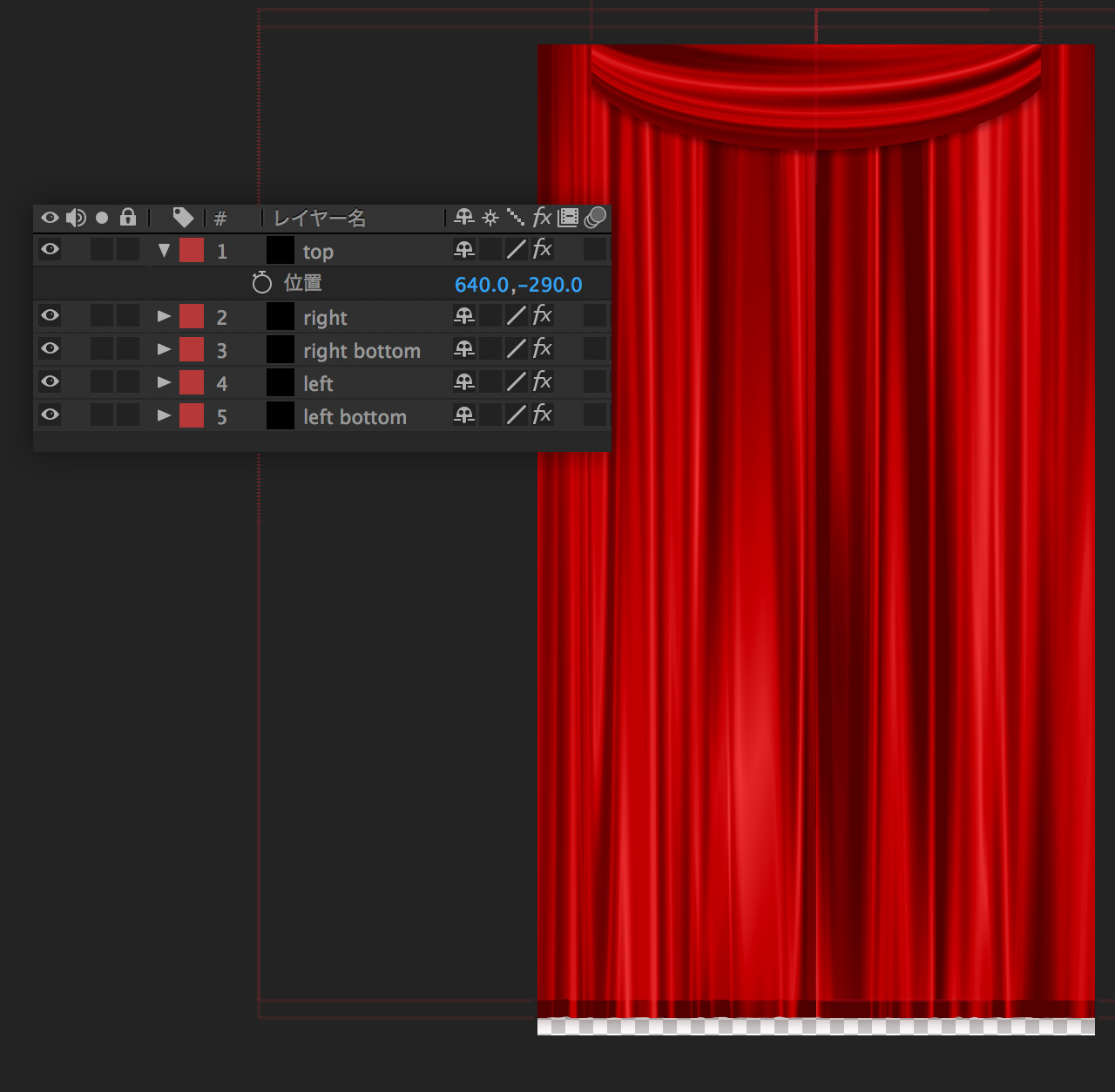1115x1092 pixels.
Task: Toggle the fx switch on the right layer
Action: [x=542, y=315]
